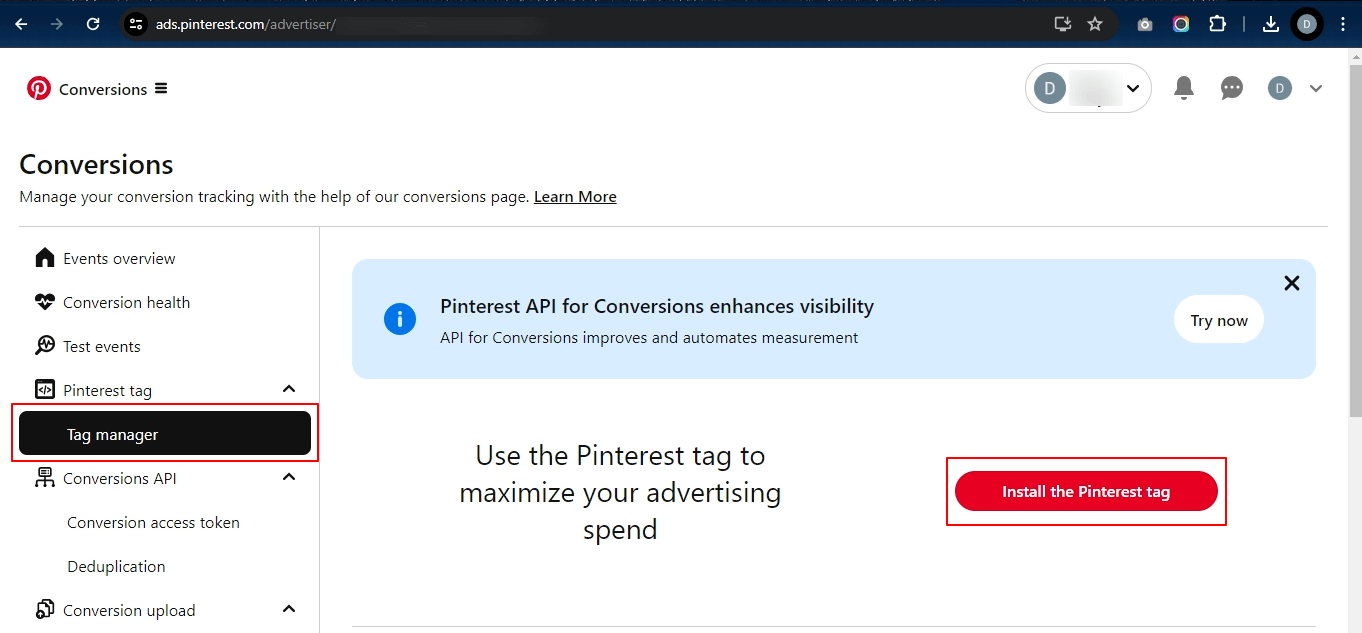Click Install the Pinterest tag button
This screenshot has width=1362, height=633.
coord(1086,492)
